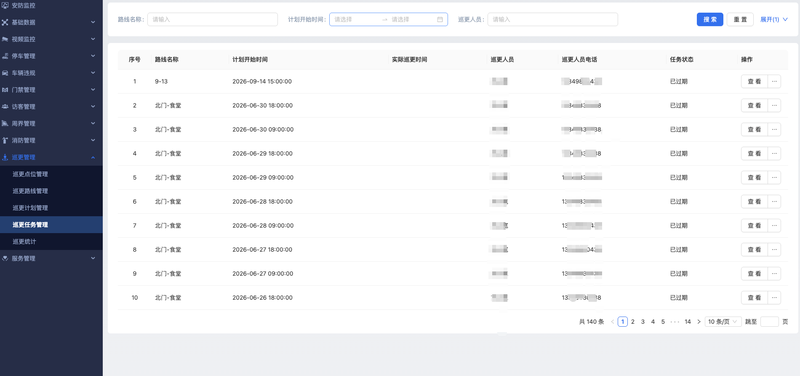Click the 重置 reset button

click(x=740, y=19)
